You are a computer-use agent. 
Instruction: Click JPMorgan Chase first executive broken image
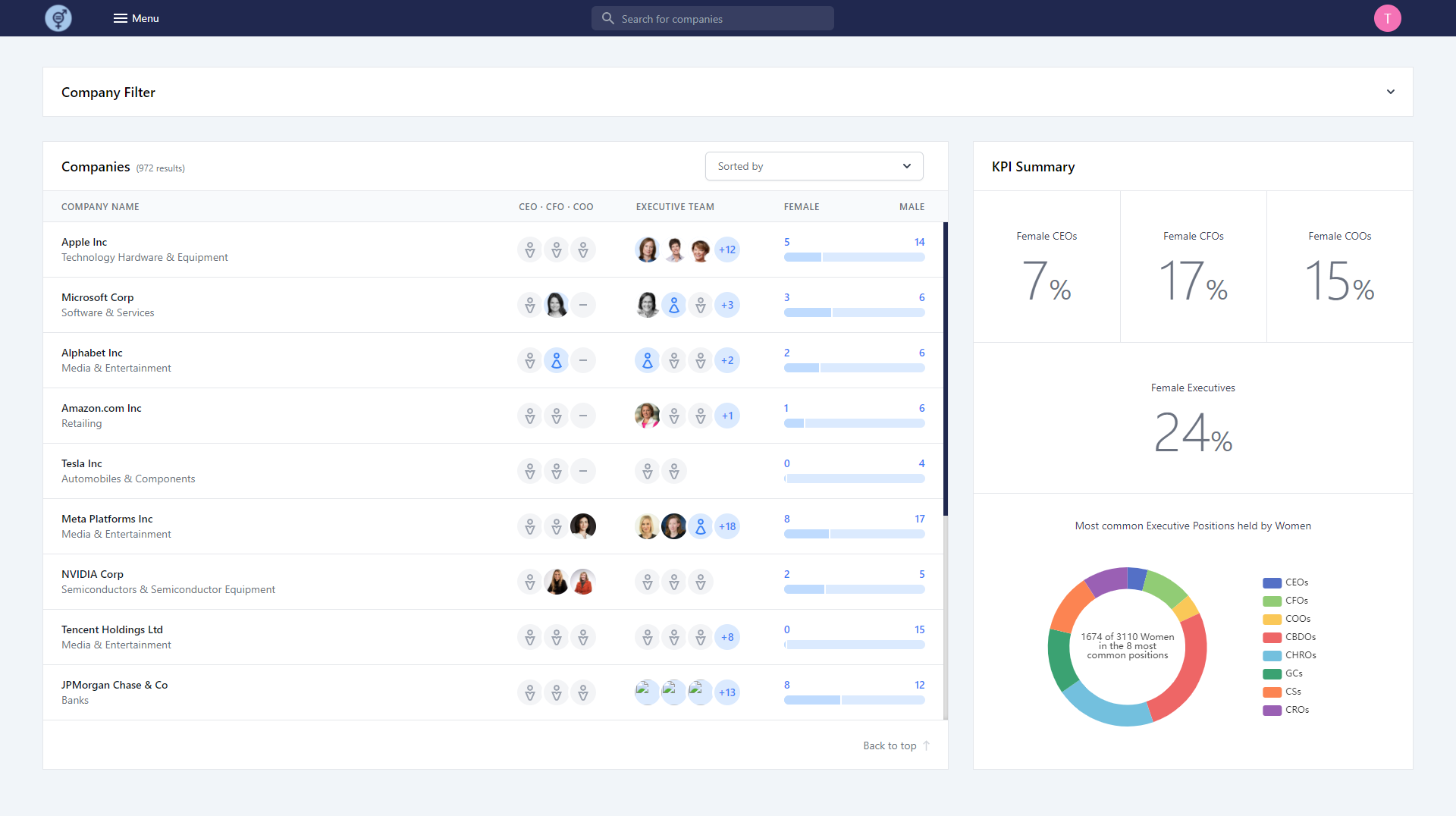(647, 692)
